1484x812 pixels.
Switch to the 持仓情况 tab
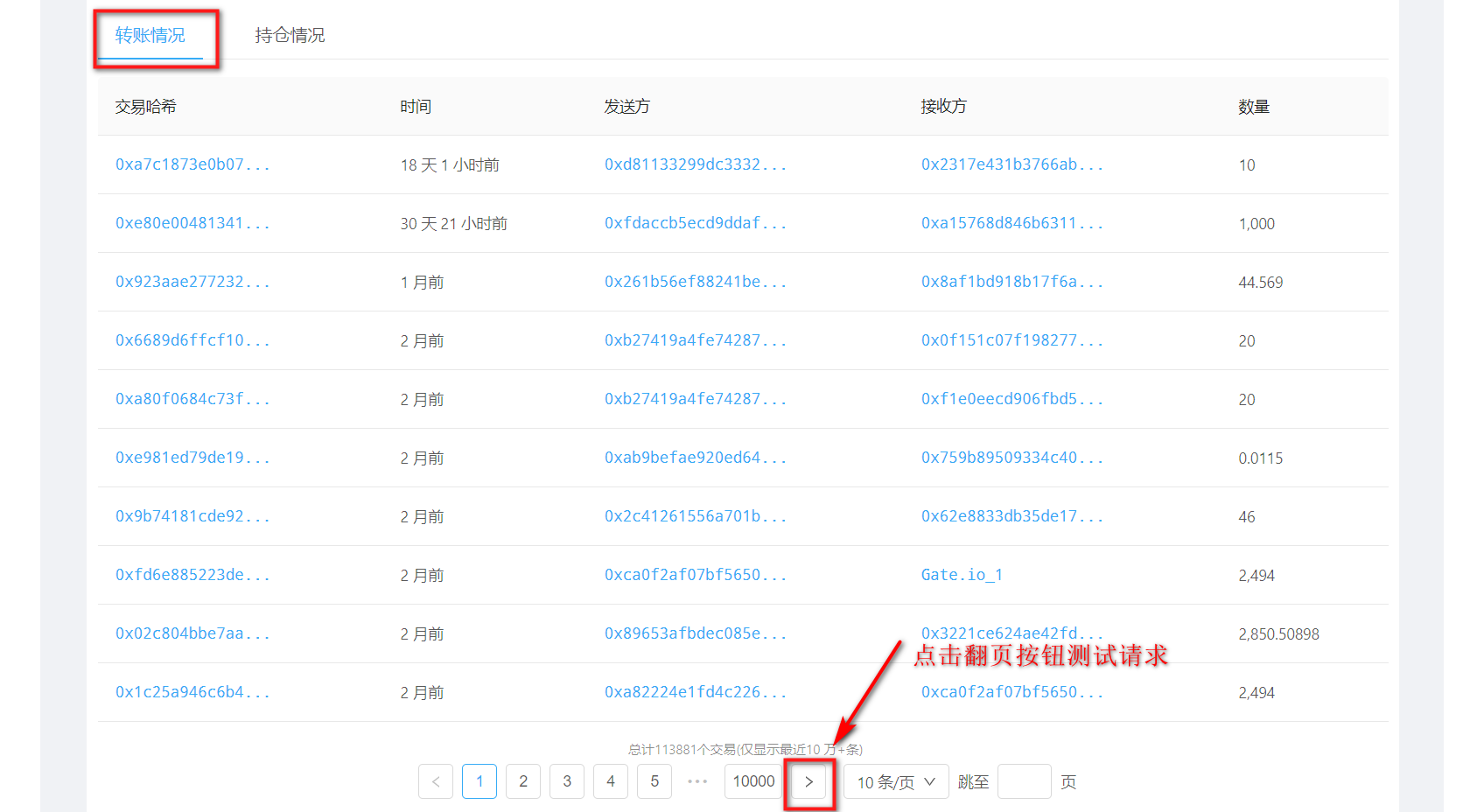coord(290,35)
